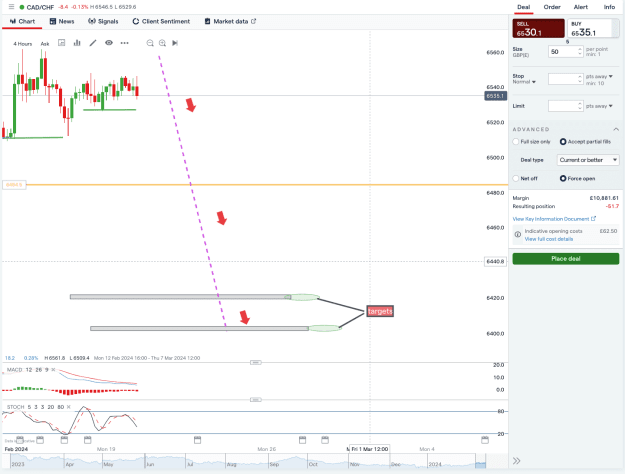Remove the MACD indicator with its X

point(53,370)
